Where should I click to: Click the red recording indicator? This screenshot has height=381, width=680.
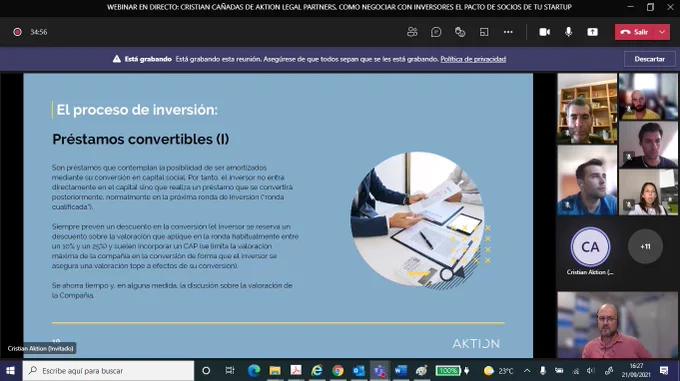[x=17, y=32]
